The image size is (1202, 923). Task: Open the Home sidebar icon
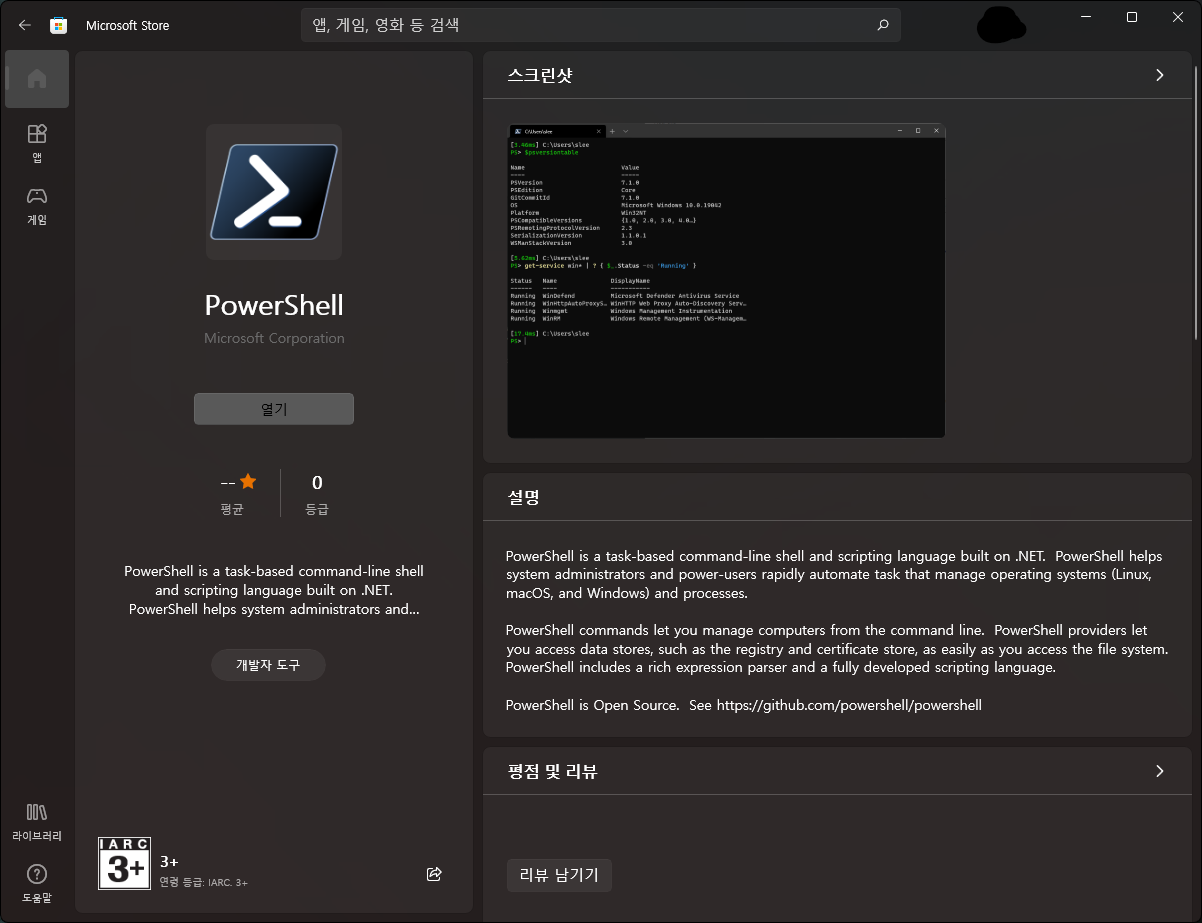37,79
